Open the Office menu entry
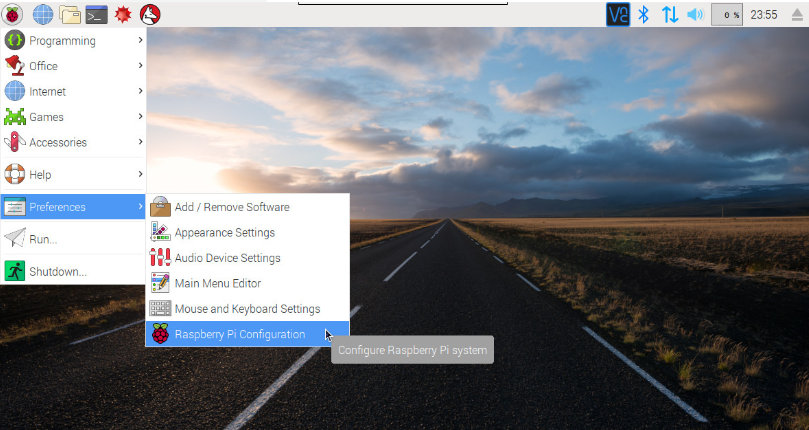The height and width of the screenshot is (430, 809). click(73, 66)
